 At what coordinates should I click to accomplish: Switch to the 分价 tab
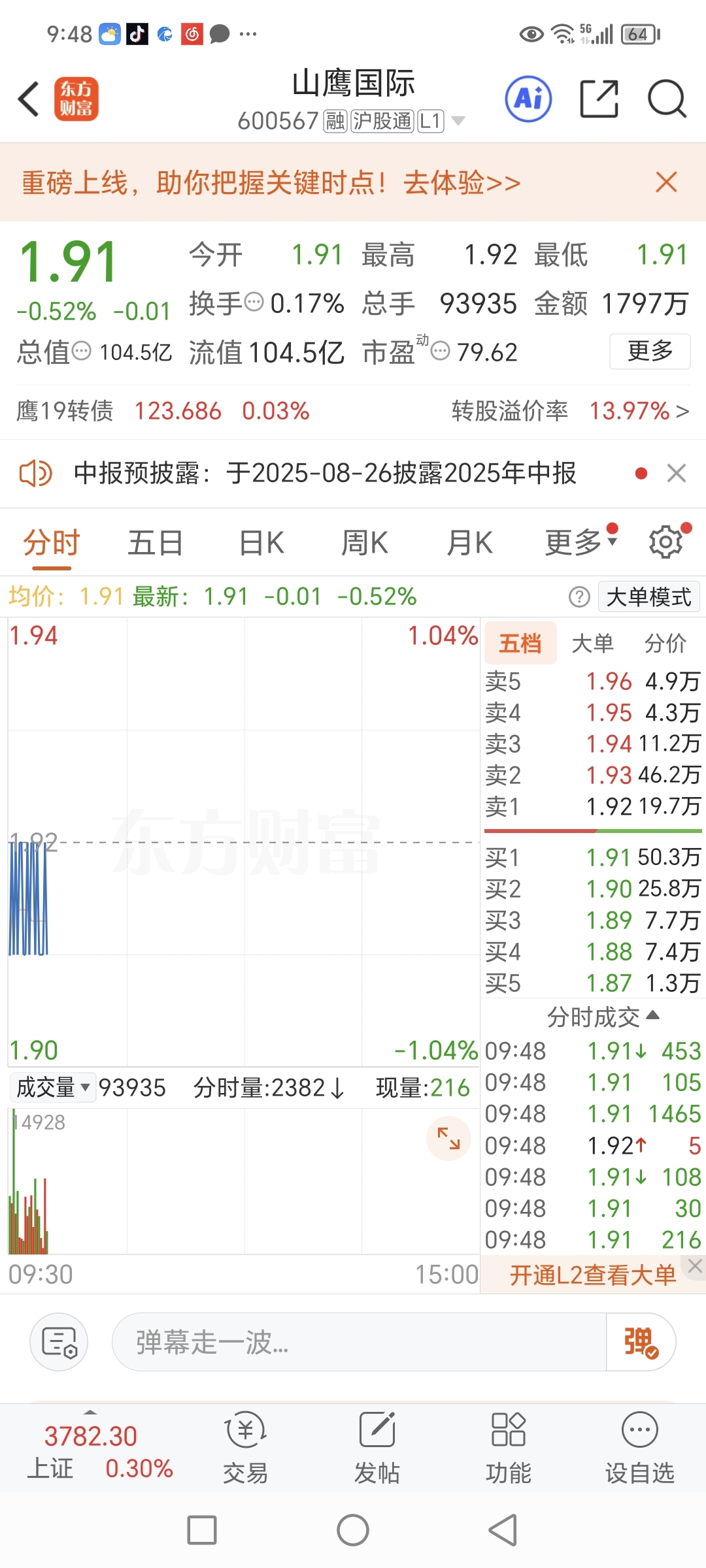pos(665,644)
